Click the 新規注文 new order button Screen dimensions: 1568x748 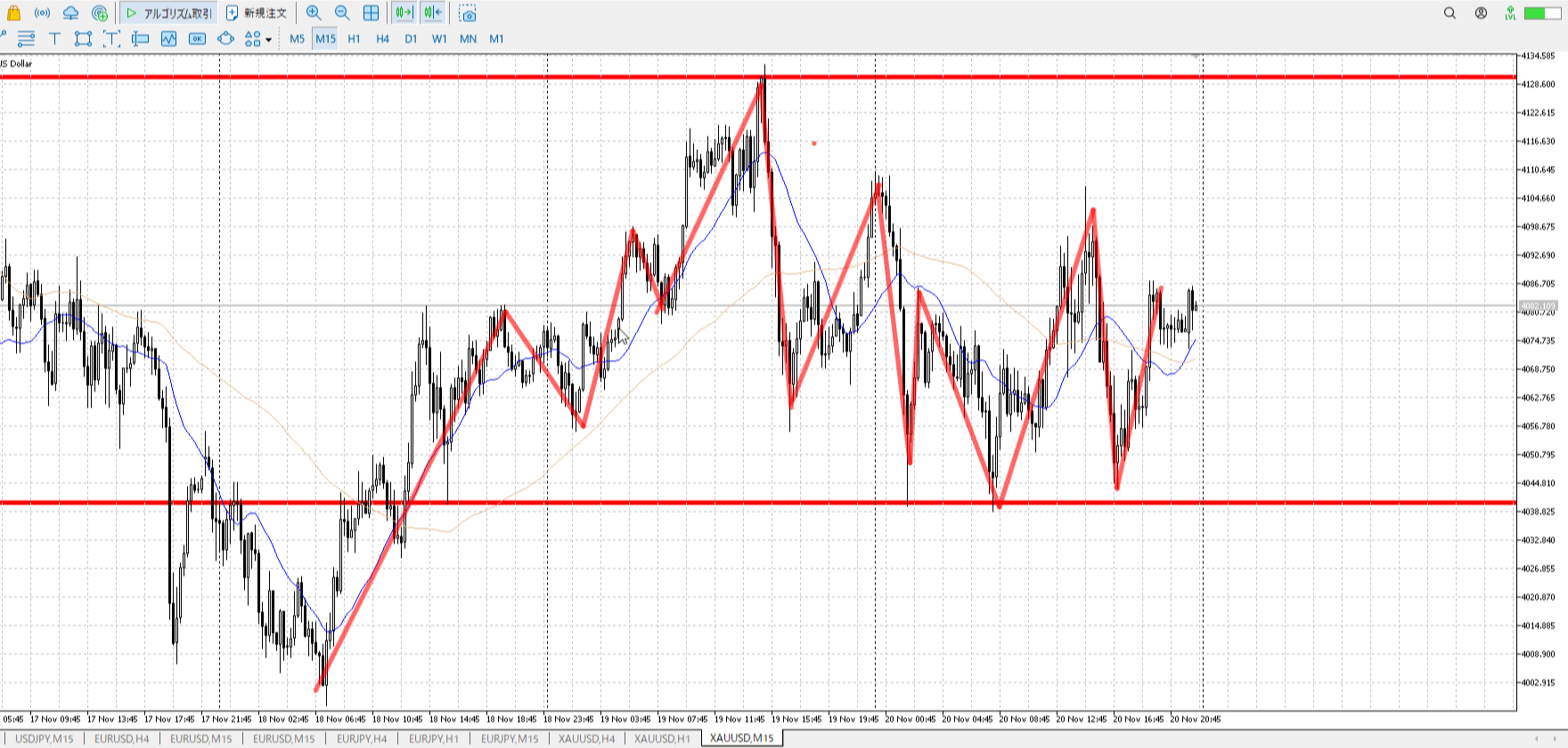257,12
